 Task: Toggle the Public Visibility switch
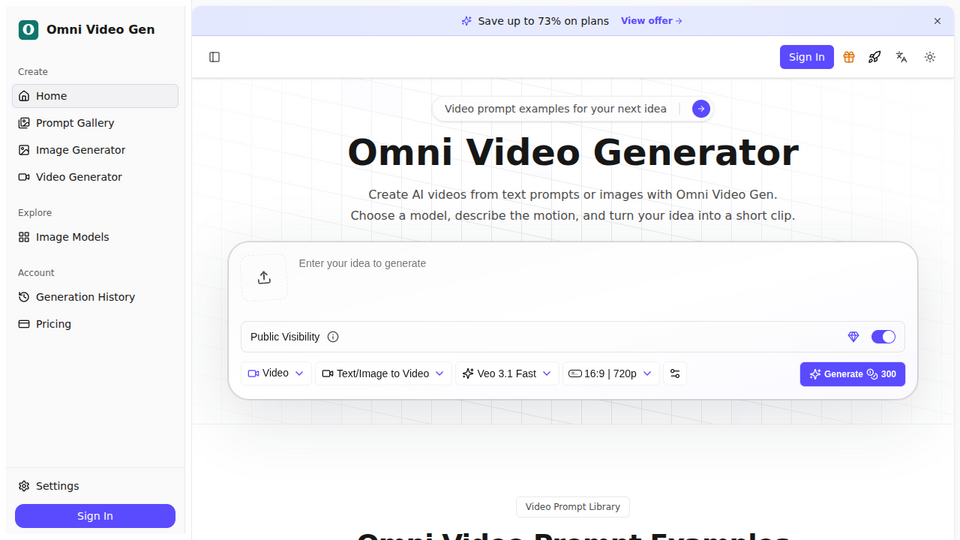pos(883,337)
